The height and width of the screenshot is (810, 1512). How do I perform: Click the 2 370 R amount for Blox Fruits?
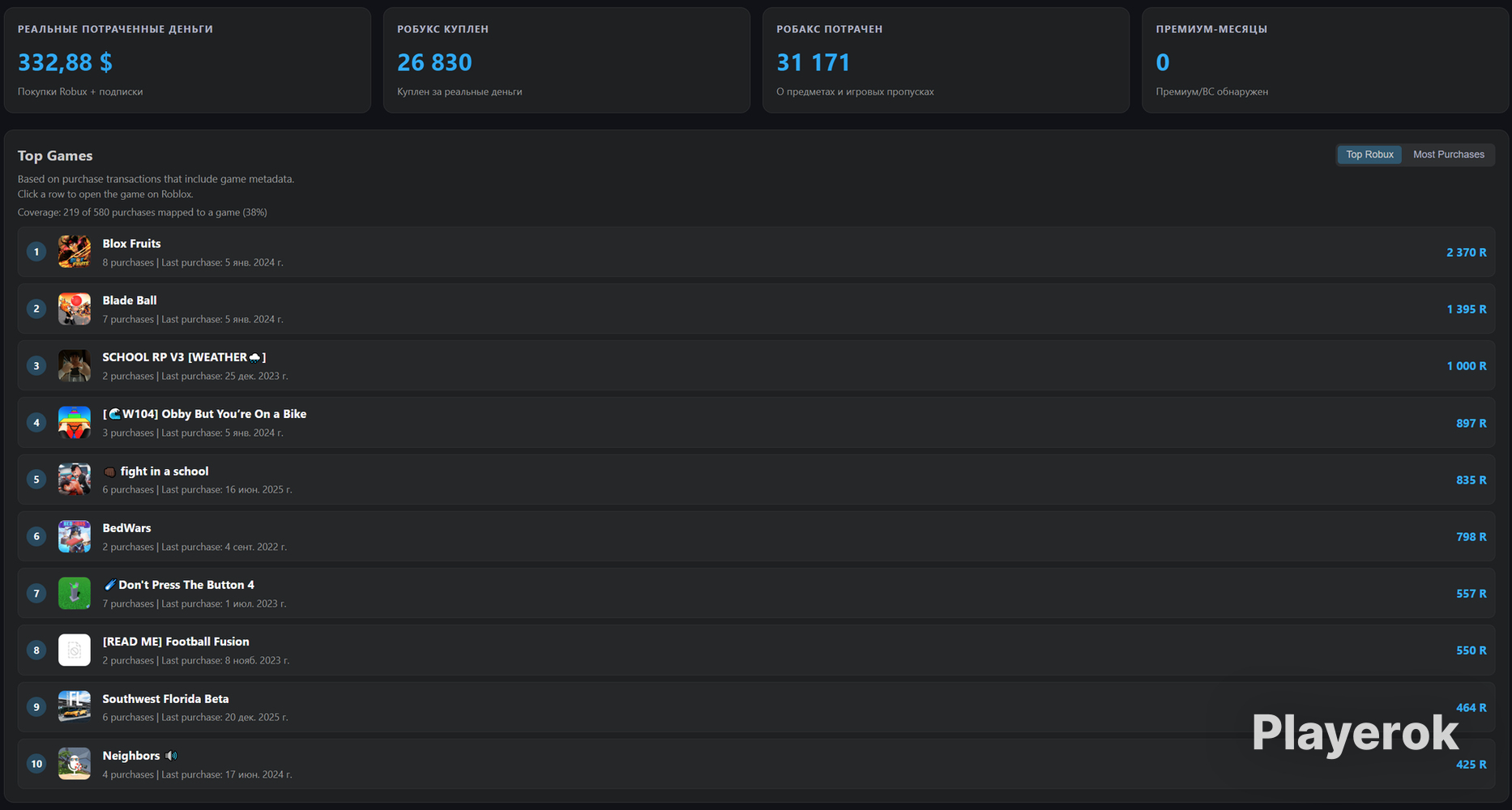[1467, 253]
